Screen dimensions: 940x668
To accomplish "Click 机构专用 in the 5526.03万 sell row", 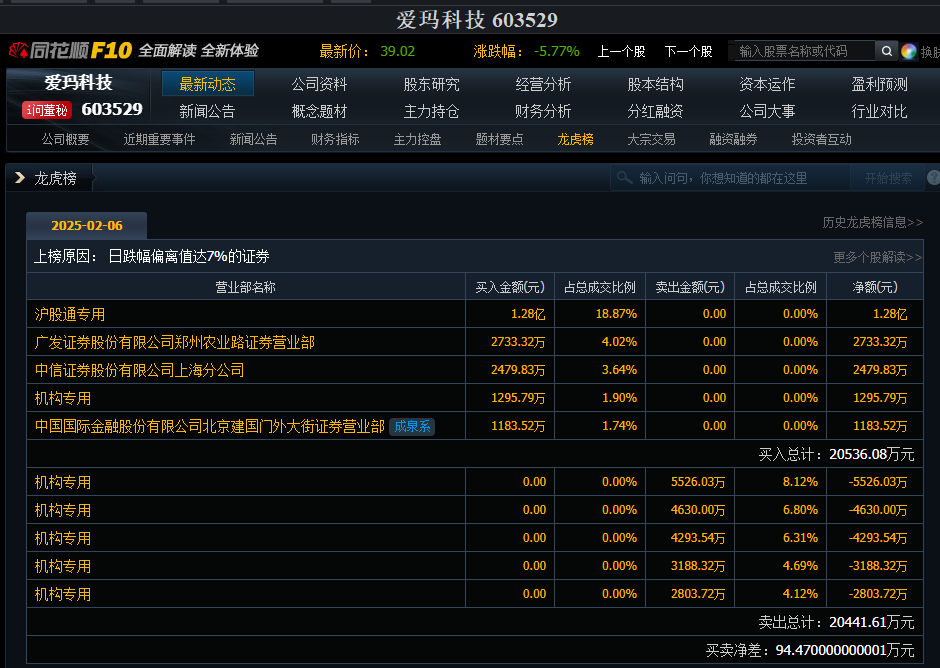I will point(63,482).
